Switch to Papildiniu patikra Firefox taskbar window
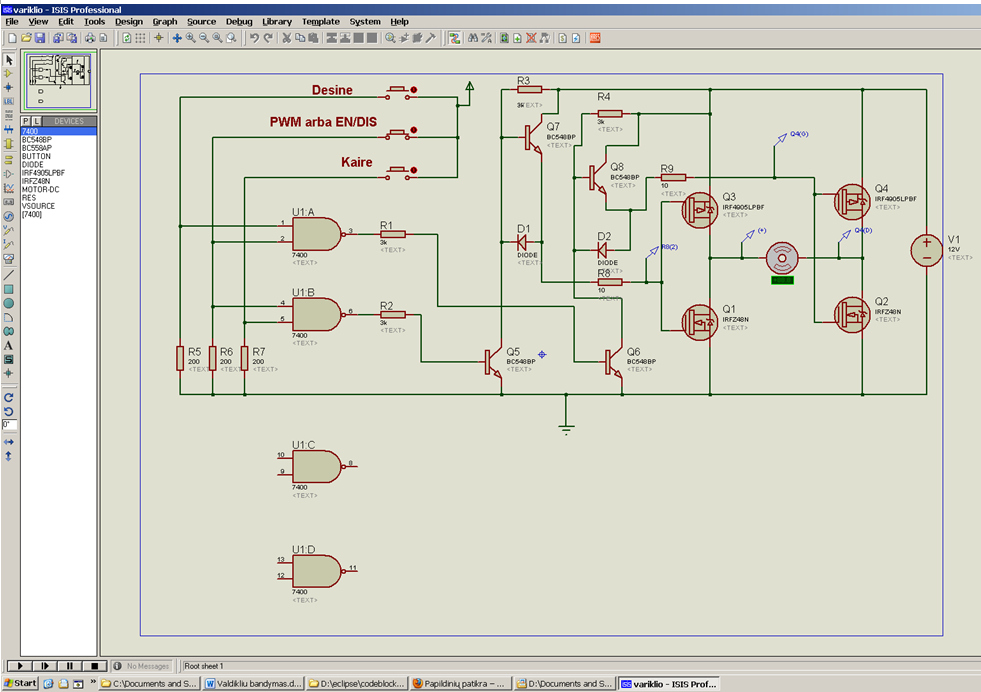The height and width of the screenshot is (692, 981). coord(459,684)
